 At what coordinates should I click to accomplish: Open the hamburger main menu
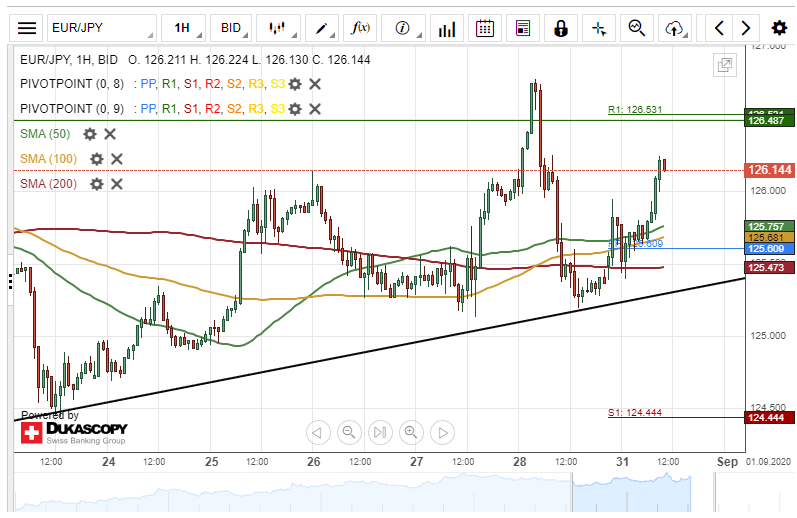[28, 28]
